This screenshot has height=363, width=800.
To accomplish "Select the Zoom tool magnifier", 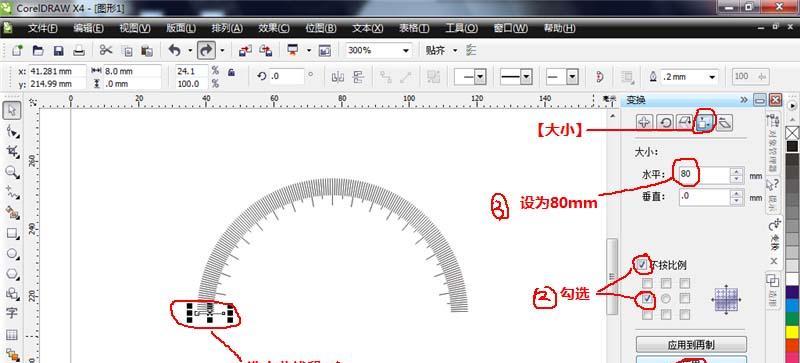I will pos(12,172).
